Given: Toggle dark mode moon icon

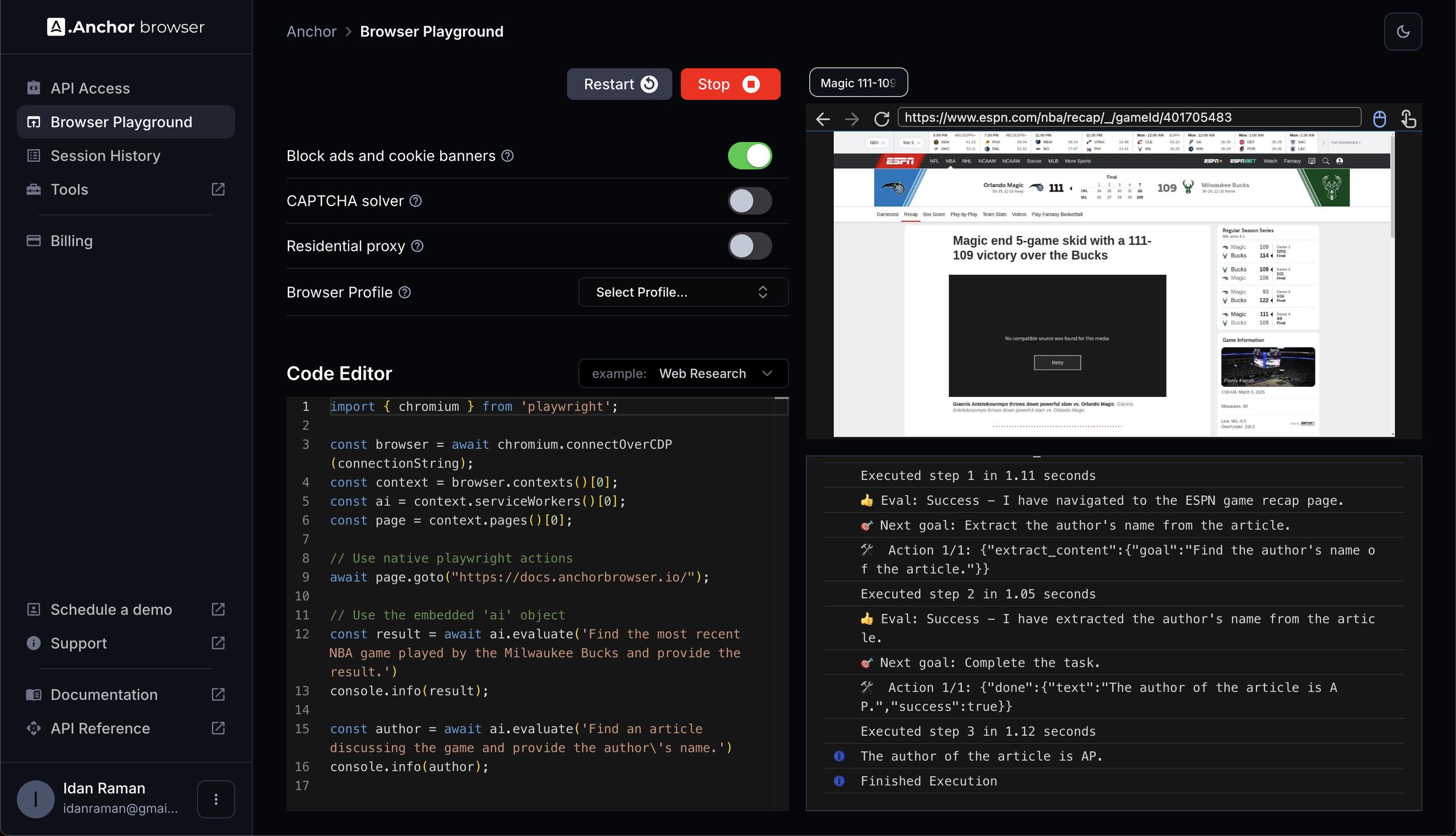Looking at the screenshot, I should (x=1403, y=32).
